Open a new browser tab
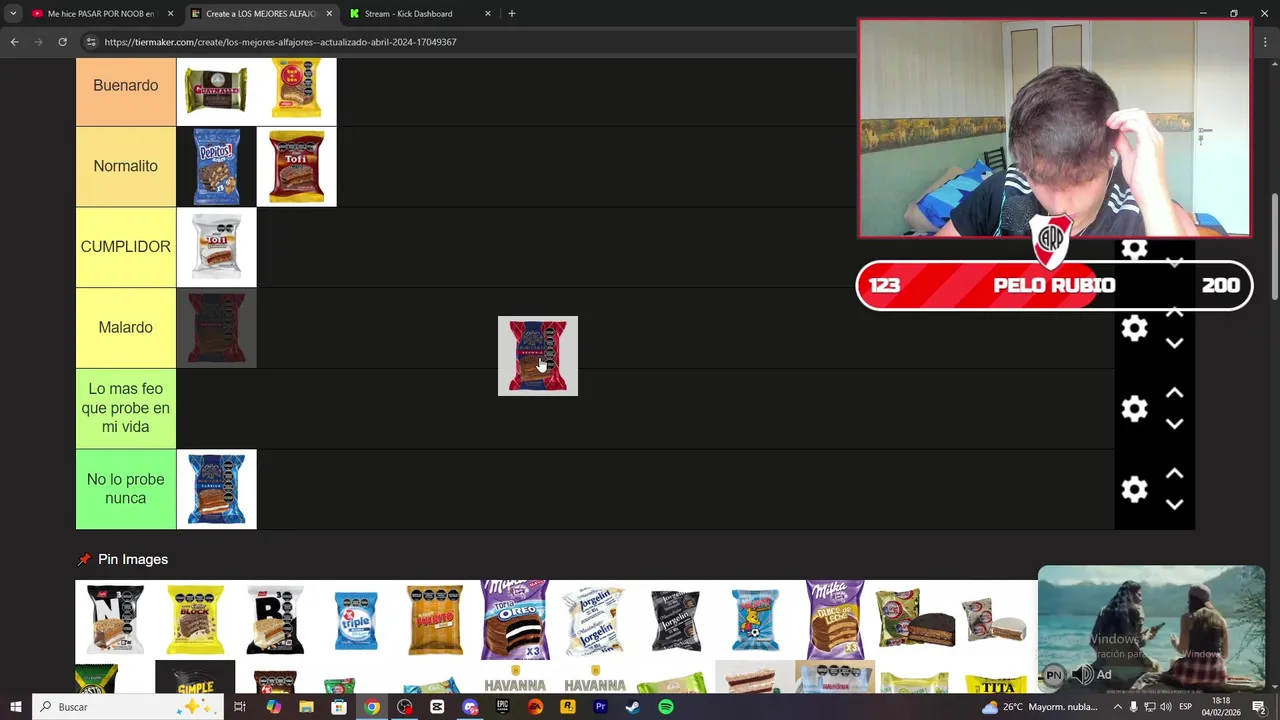This screenshot has height=720, width=1280. 511,14
